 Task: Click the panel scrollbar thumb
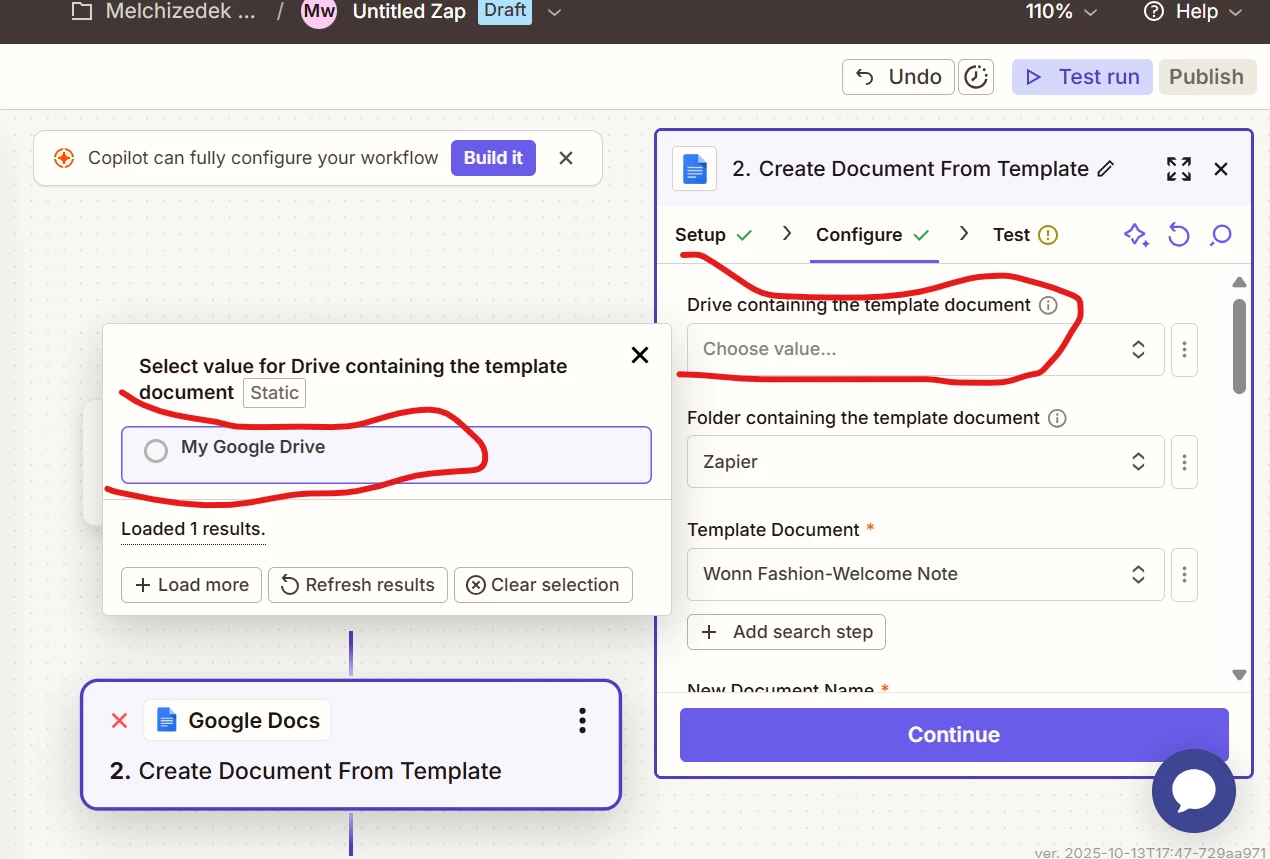(1240, 346)
